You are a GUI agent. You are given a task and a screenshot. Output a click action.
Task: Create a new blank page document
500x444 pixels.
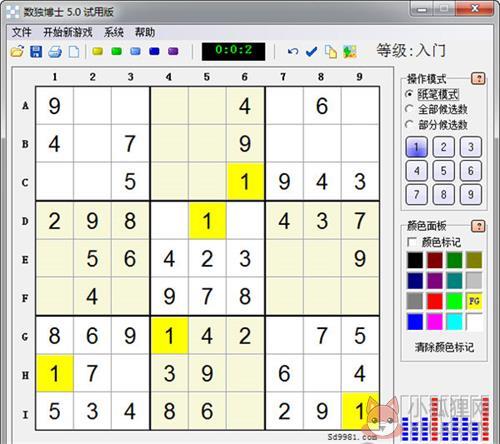pos(74,52)
